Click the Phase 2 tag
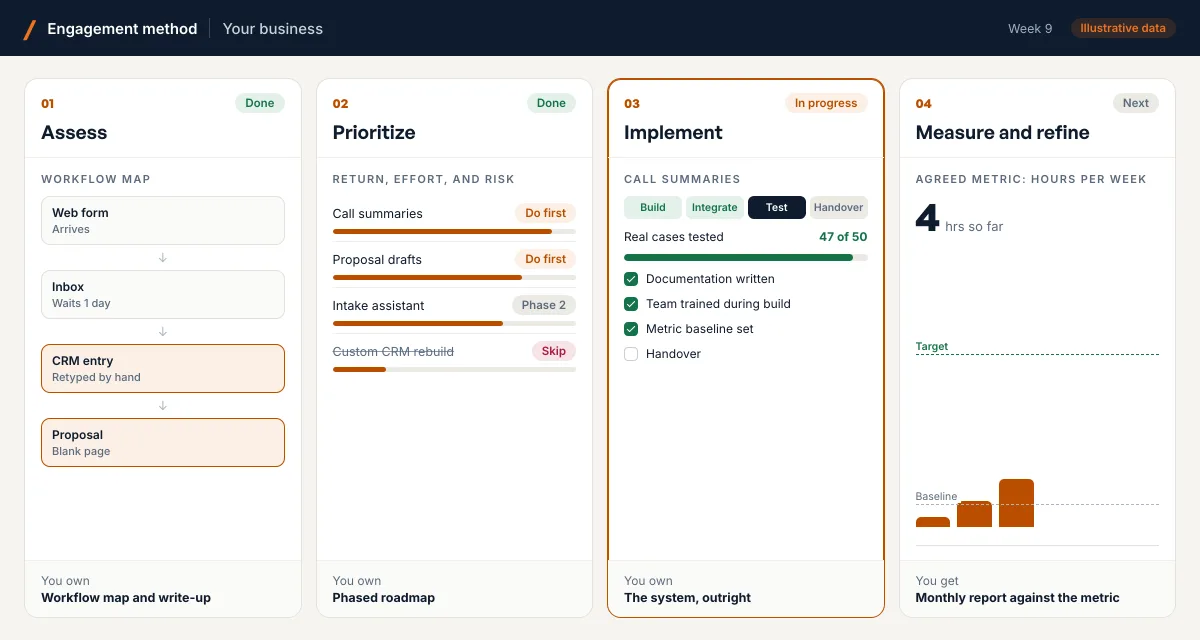 tap(544, 305)
